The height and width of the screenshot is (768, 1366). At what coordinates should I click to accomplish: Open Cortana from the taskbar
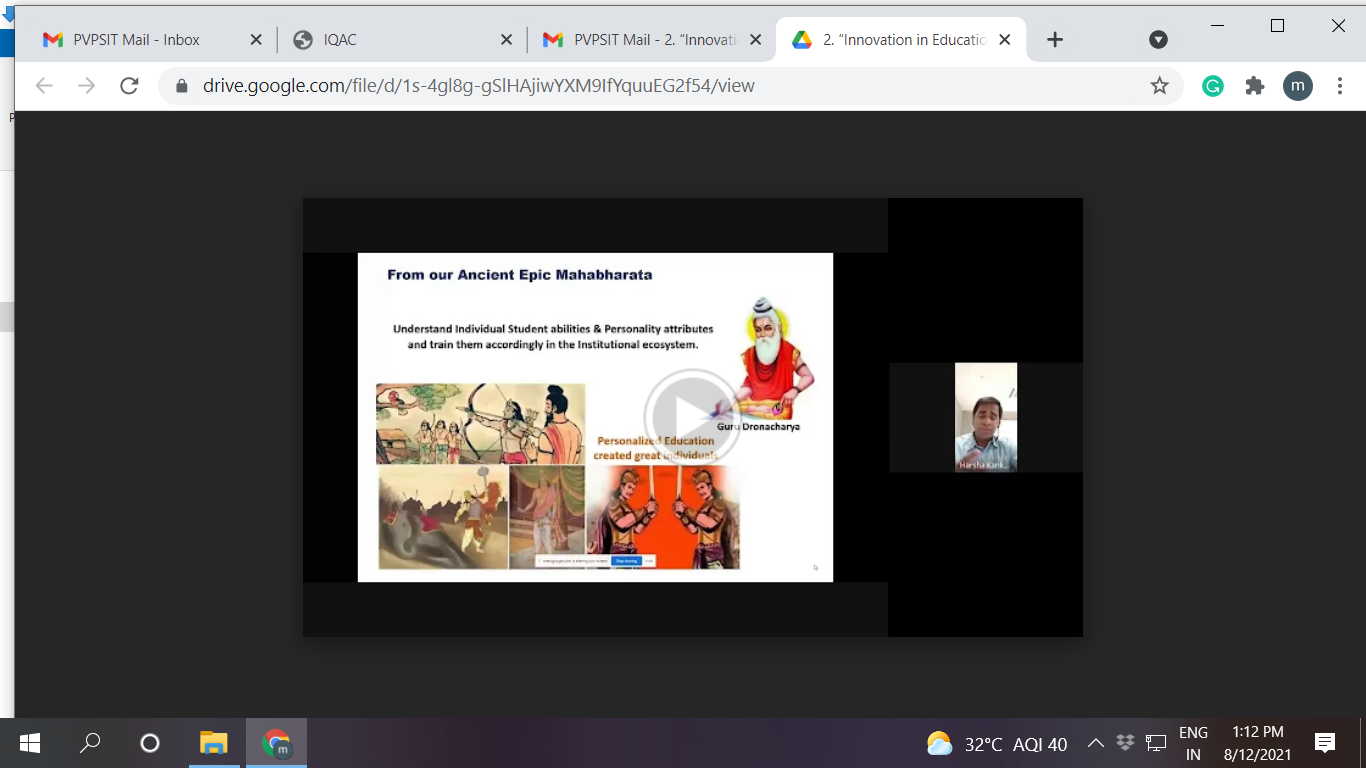pos(150,743)
